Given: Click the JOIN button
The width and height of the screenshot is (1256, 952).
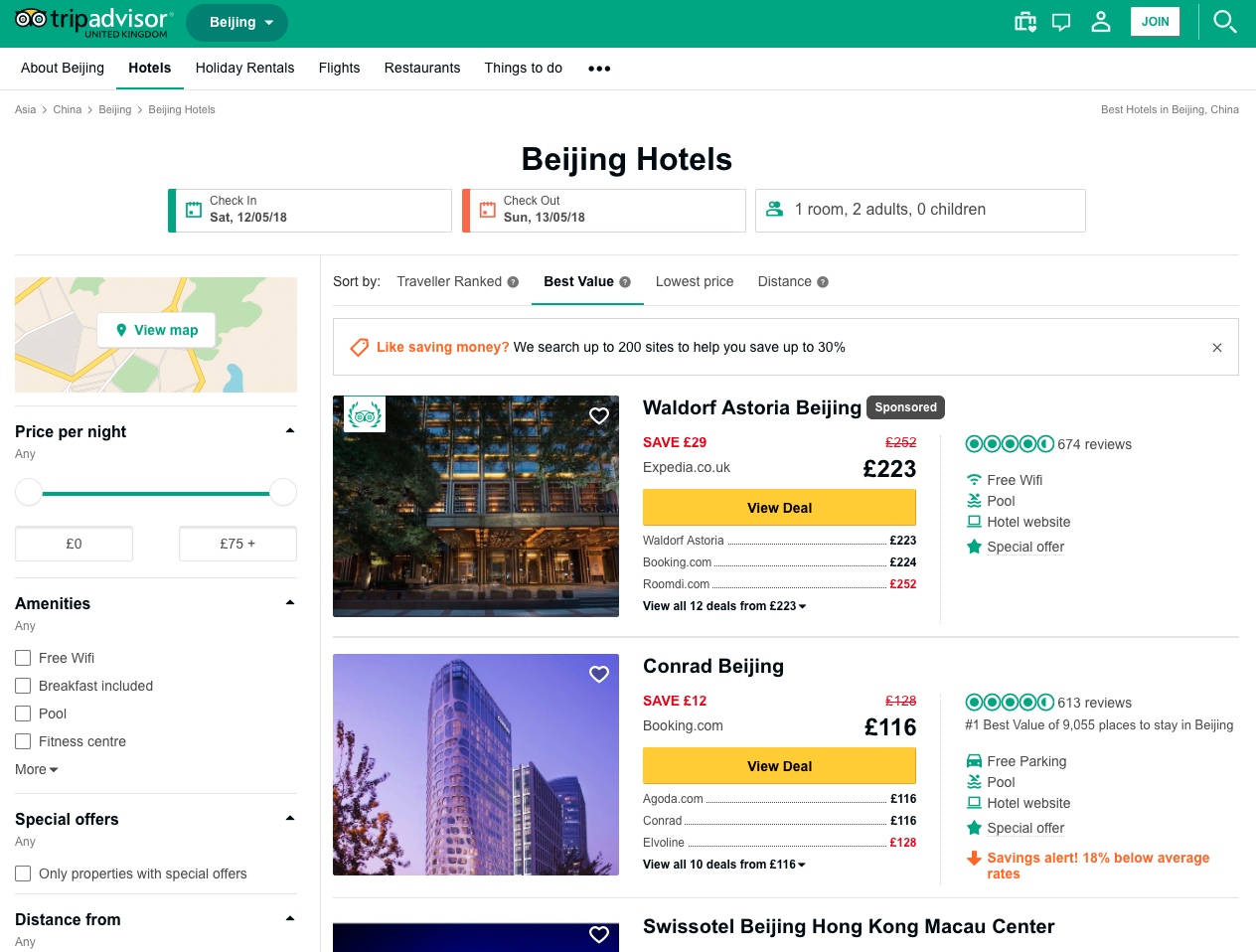Looking at the screenshot, I should click(x=1155, y=22).
